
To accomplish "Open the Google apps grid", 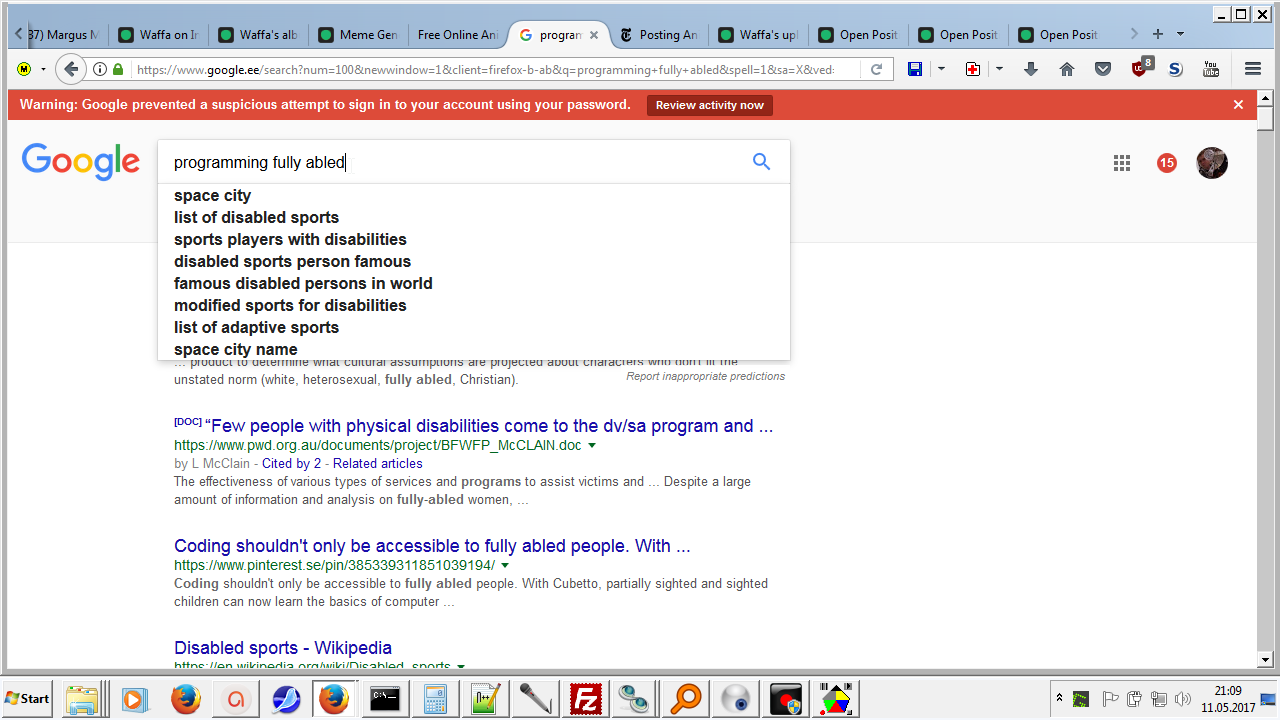I will (1122, 163).
